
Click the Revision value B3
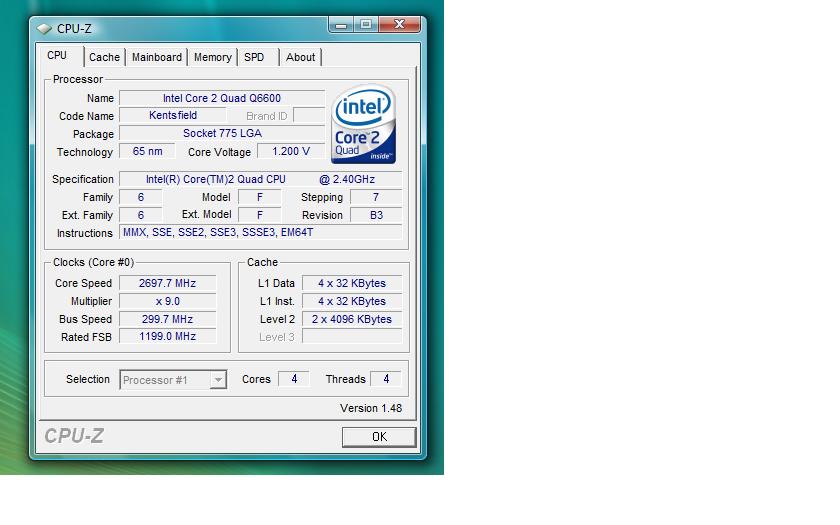pos(376,215)
